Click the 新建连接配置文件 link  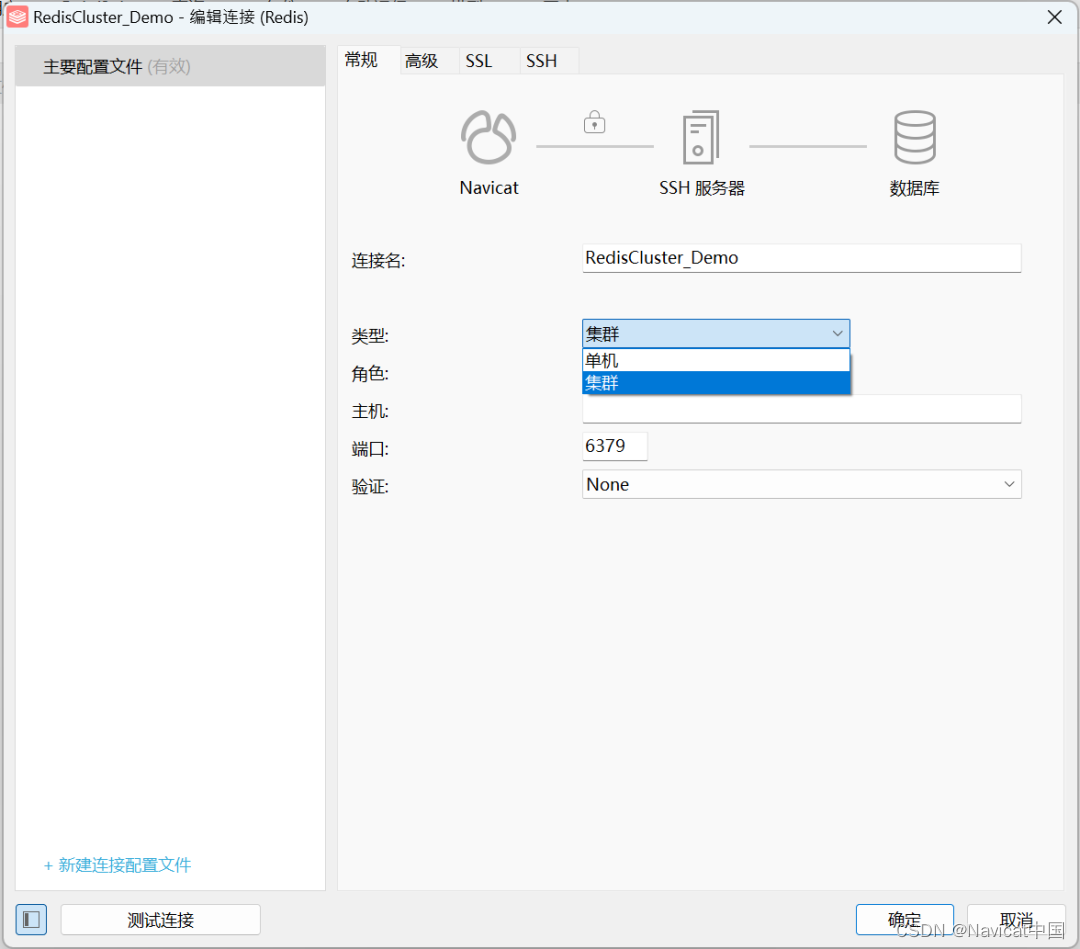pos(117,865)
